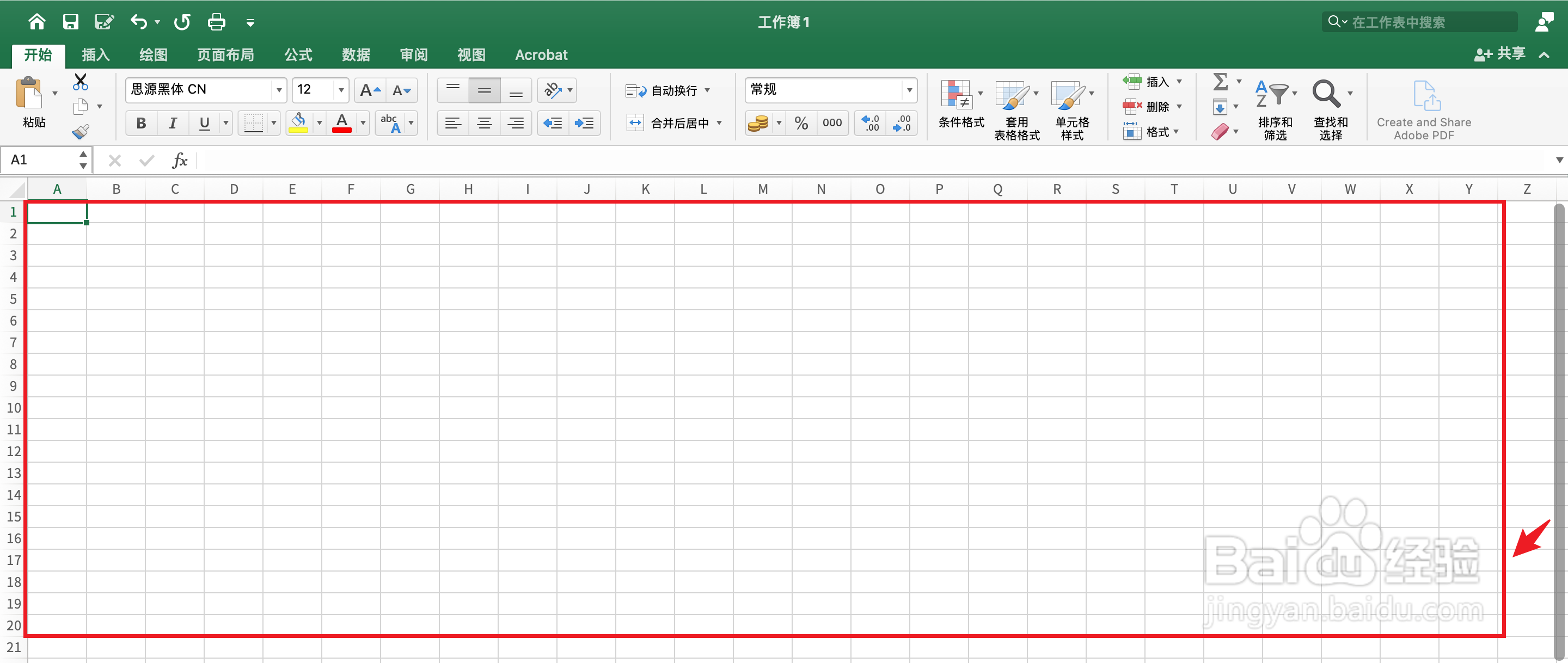This screenshot has height=663, width=1568.
Task: Click the print icon in title bar
Action: click(216, 22)
